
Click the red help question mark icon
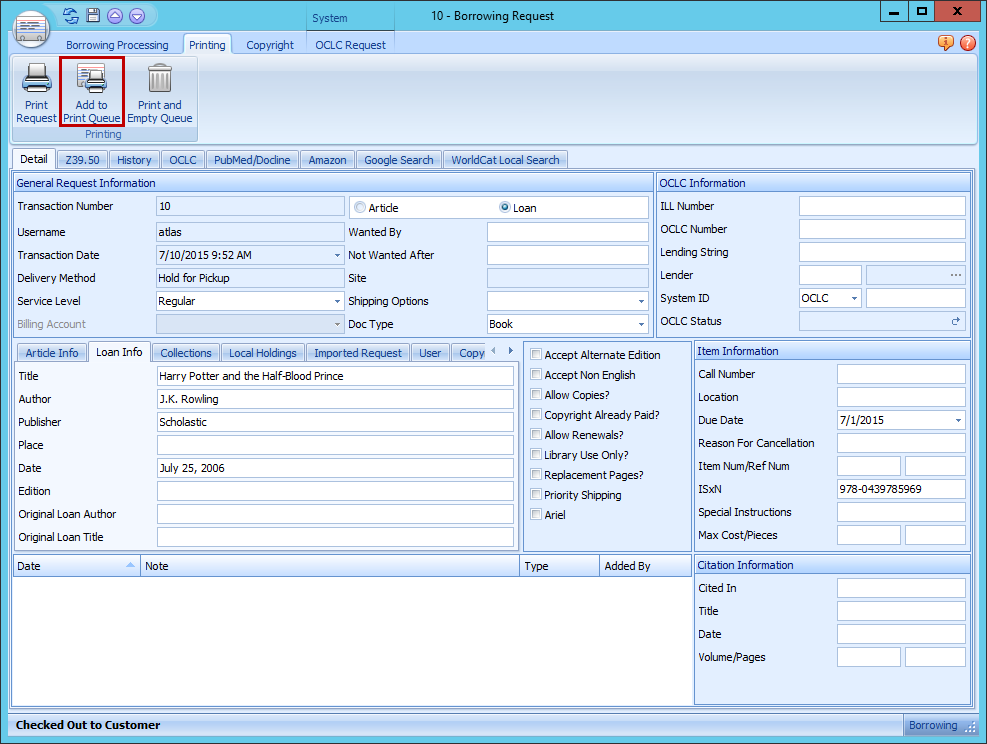click(967, 43)
